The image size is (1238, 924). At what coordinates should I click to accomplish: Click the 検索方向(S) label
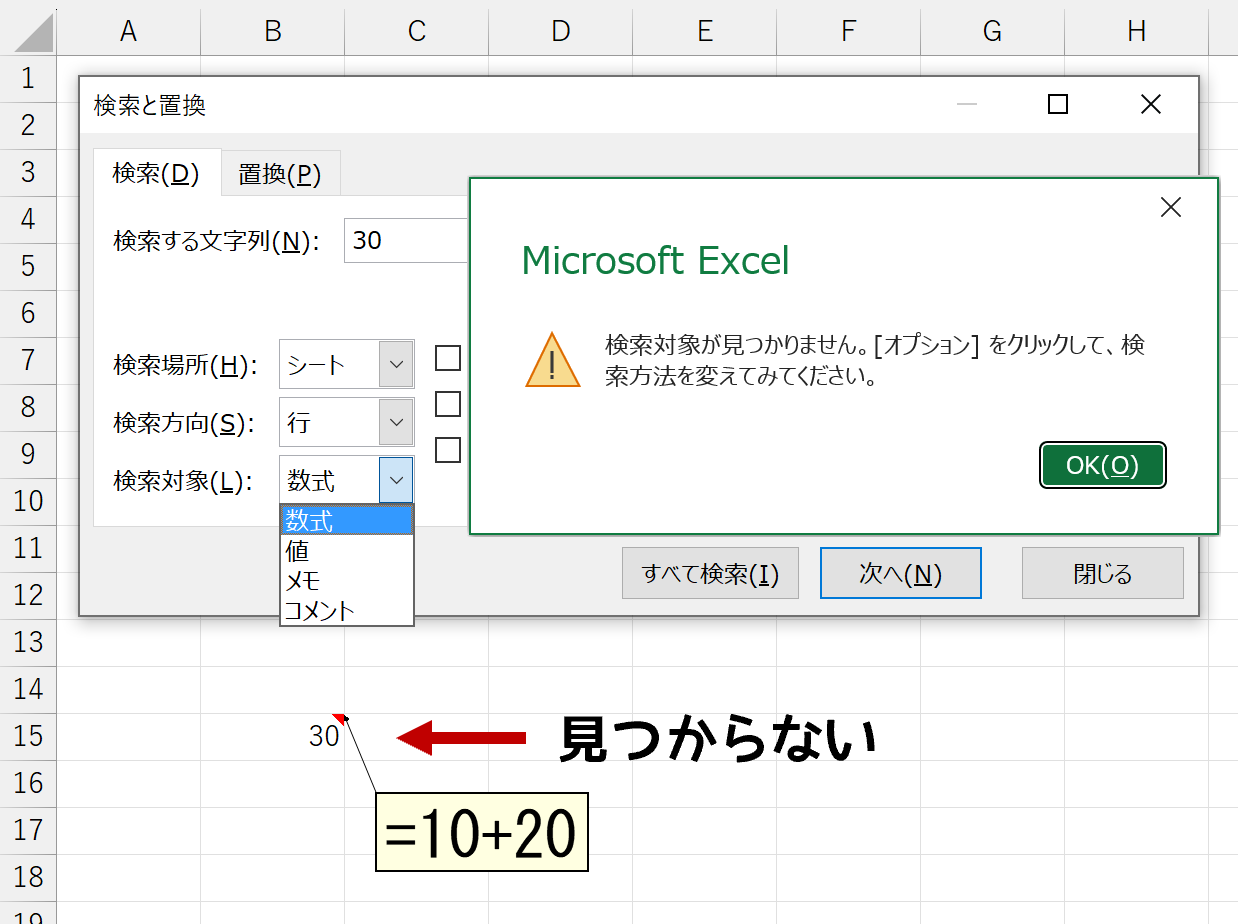point(184,424)
